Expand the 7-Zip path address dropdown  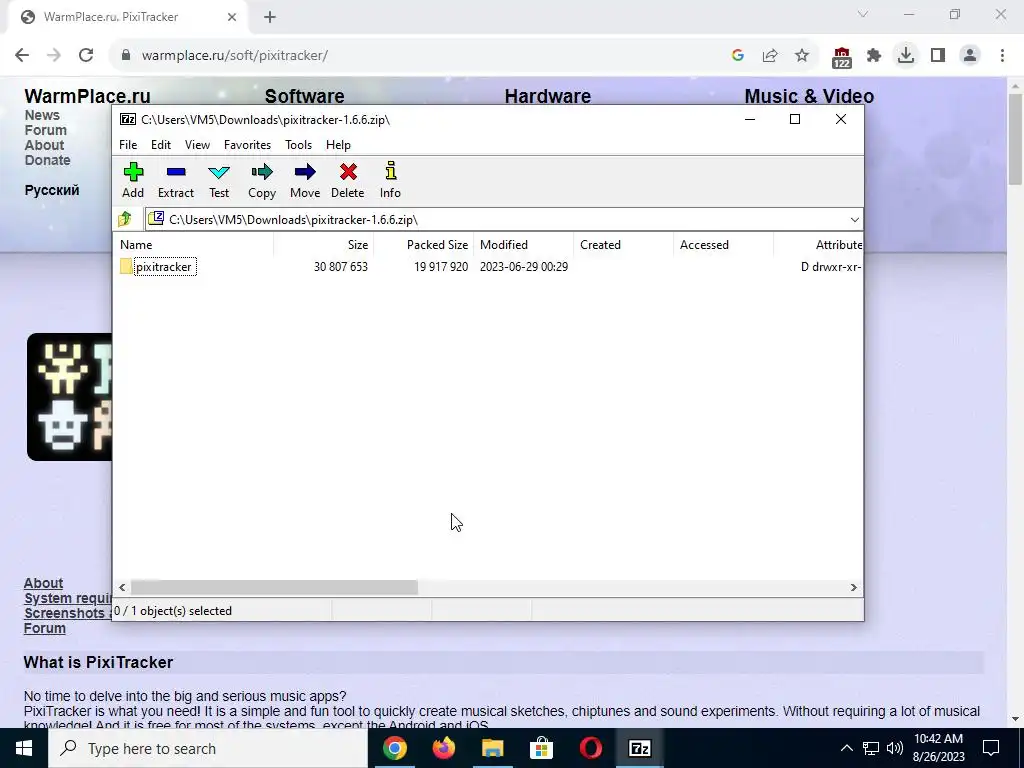[854, 219]
